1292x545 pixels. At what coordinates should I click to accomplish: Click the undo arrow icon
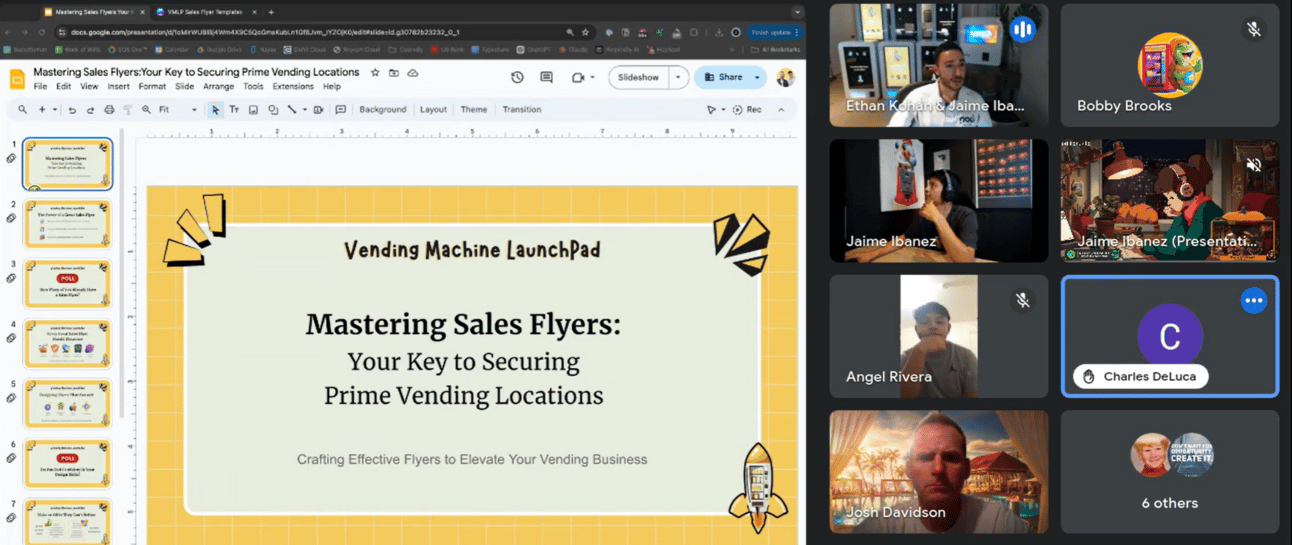click(73, 110)
